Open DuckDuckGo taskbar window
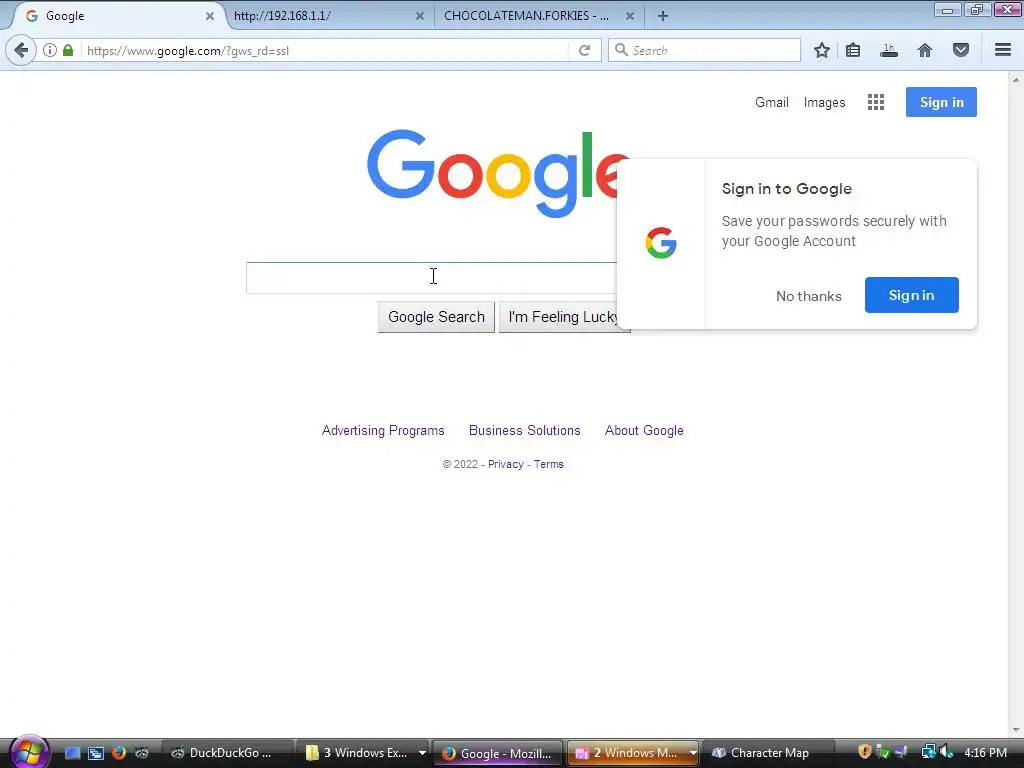Screen dimensions: 1024x768 [x=227, y=753]
